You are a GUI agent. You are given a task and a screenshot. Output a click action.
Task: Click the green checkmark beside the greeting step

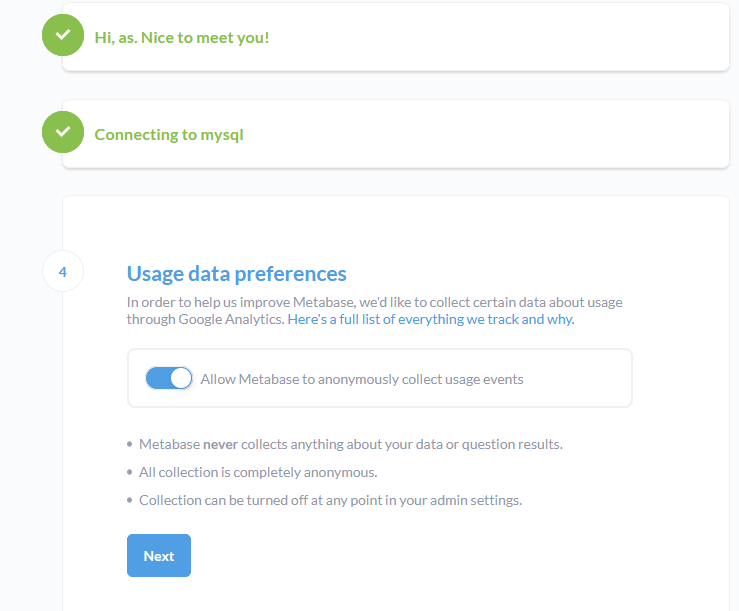point(63,35)
